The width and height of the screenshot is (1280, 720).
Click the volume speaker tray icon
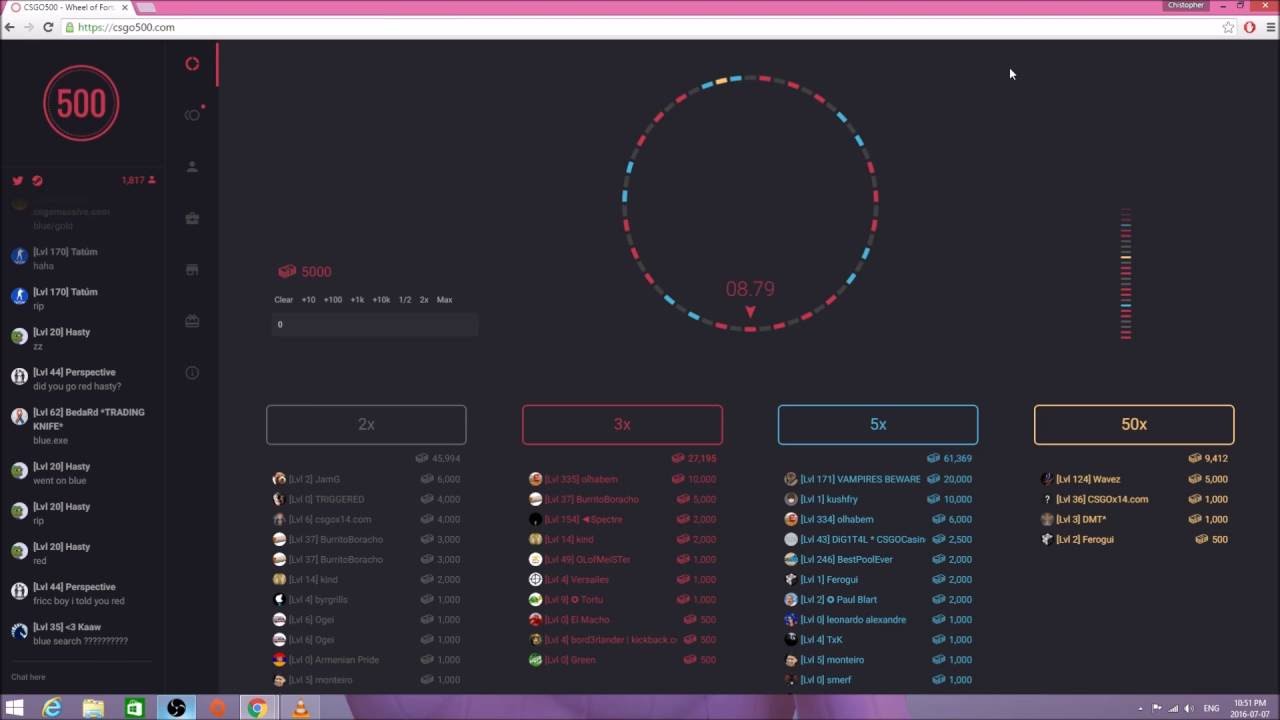(1189, 708)
